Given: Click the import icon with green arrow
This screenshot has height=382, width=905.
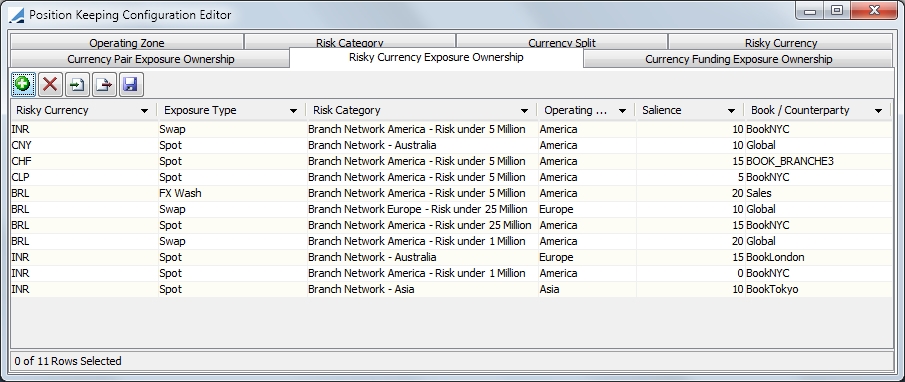Looking at the screenshot, I should [77, 85].
